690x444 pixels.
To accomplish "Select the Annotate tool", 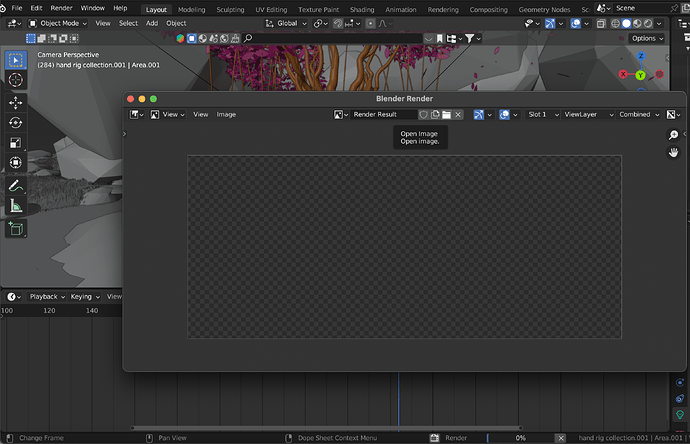I will (x=16, y=186).
